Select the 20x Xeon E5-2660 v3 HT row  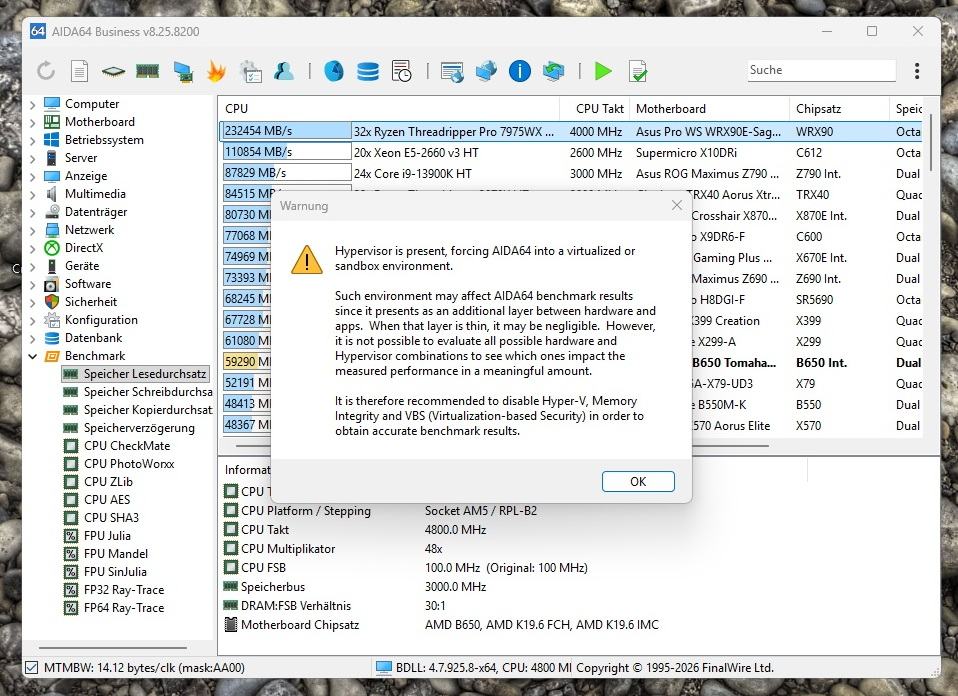click(570, 152)
